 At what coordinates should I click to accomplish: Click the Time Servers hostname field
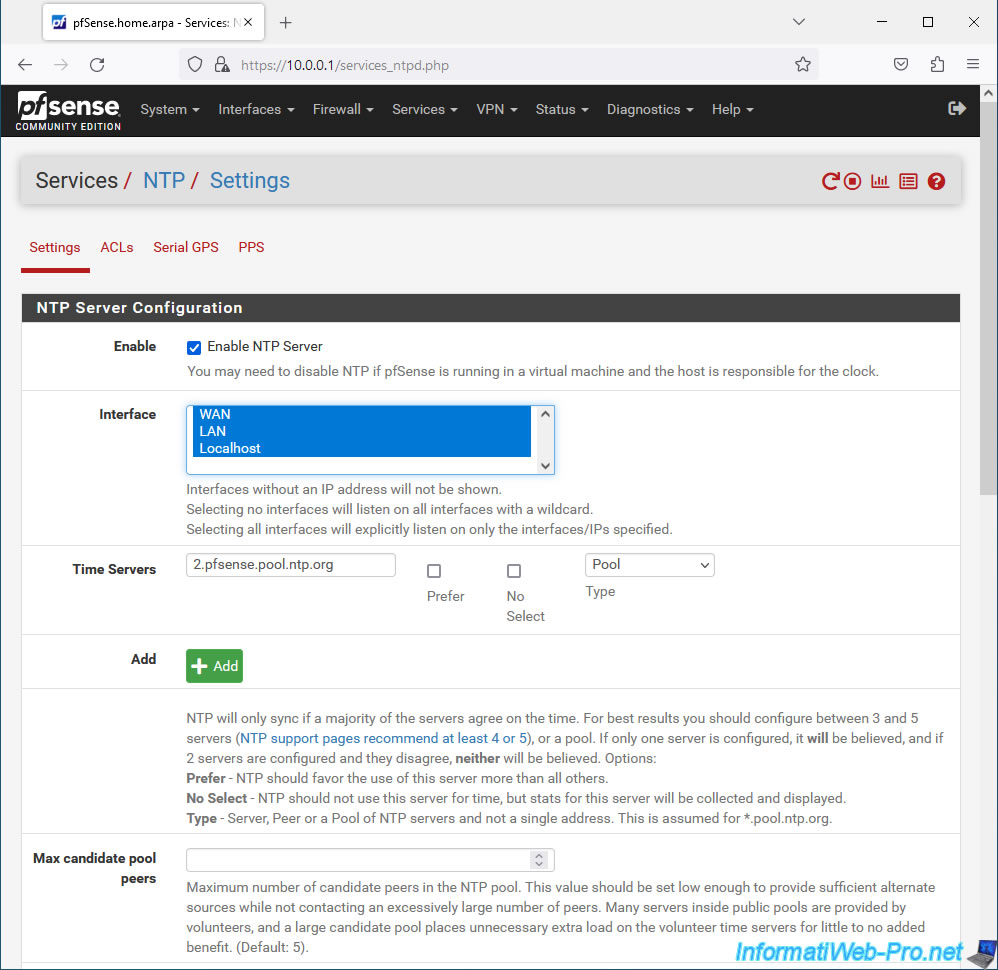291,565
